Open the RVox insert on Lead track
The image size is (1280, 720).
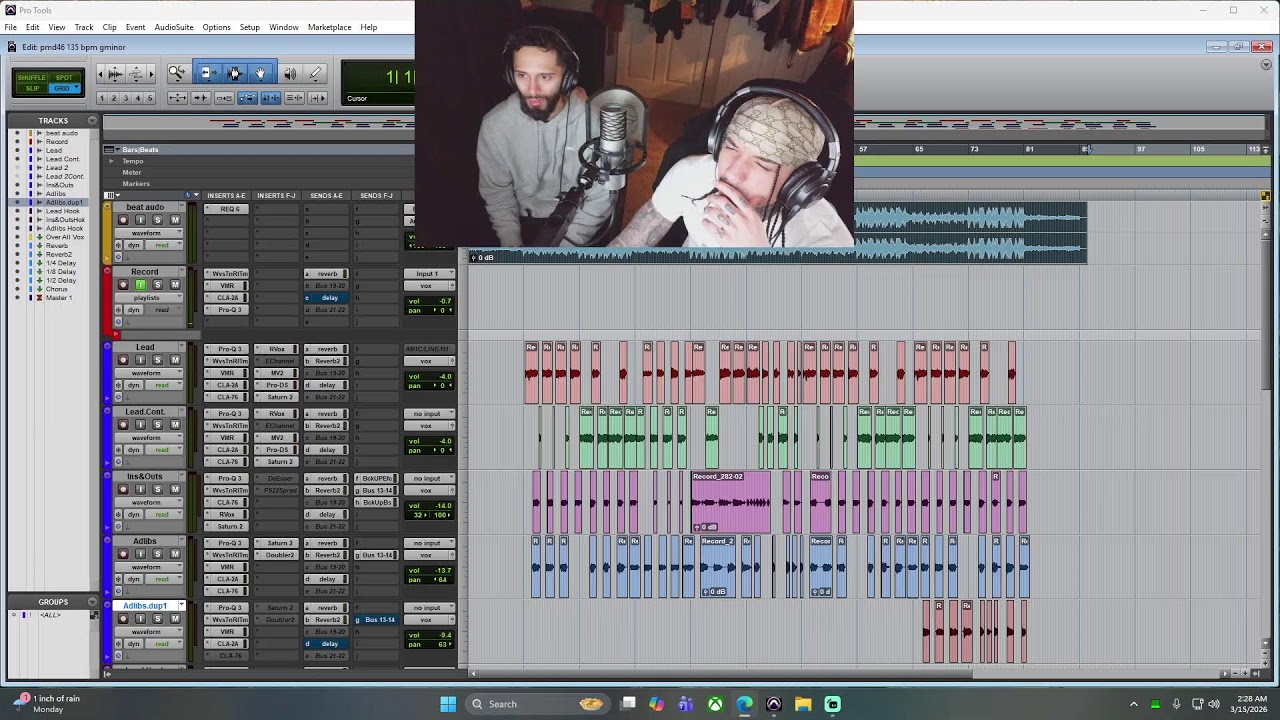[277, 349]
